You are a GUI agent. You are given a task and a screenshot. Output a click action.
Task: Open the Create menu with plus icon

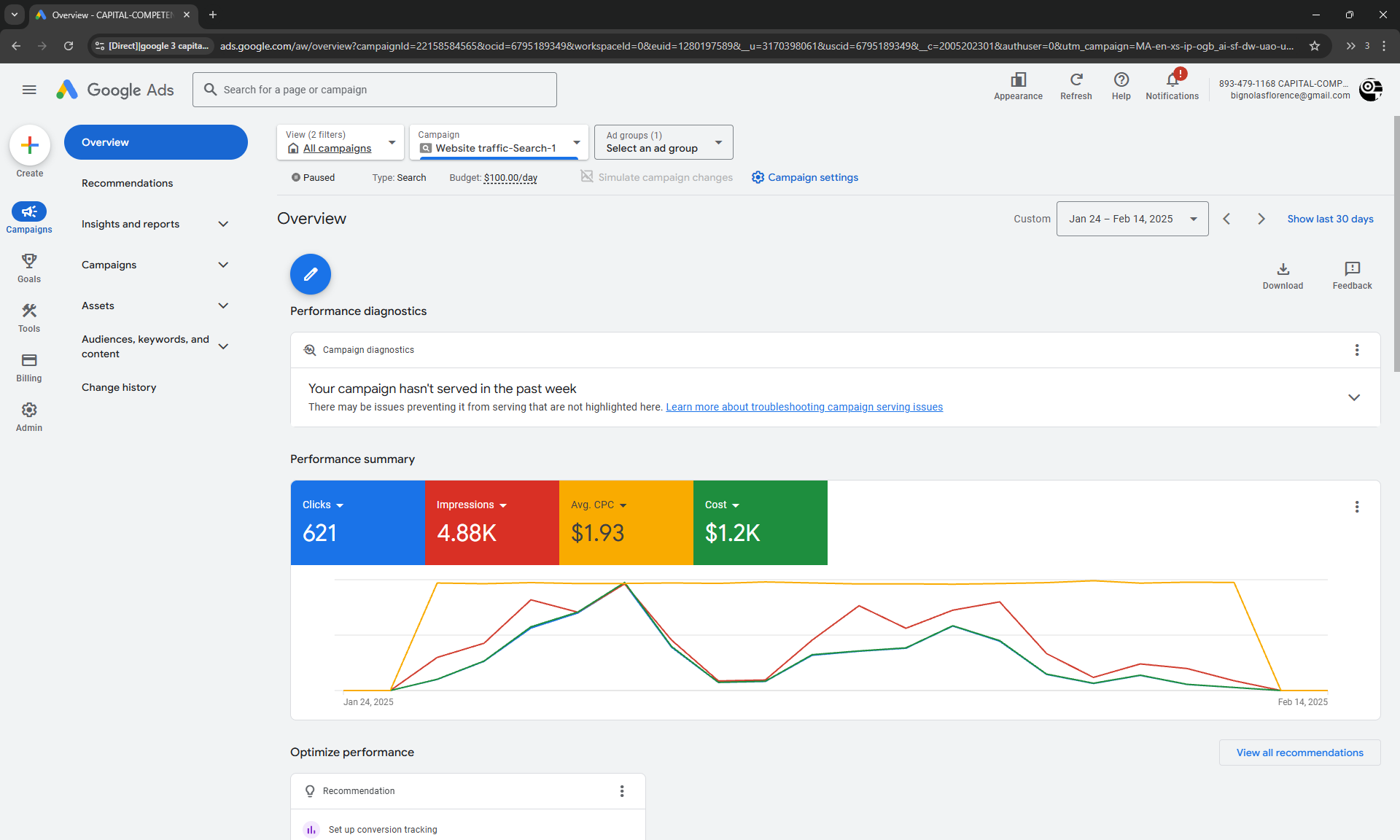(29, 145)
